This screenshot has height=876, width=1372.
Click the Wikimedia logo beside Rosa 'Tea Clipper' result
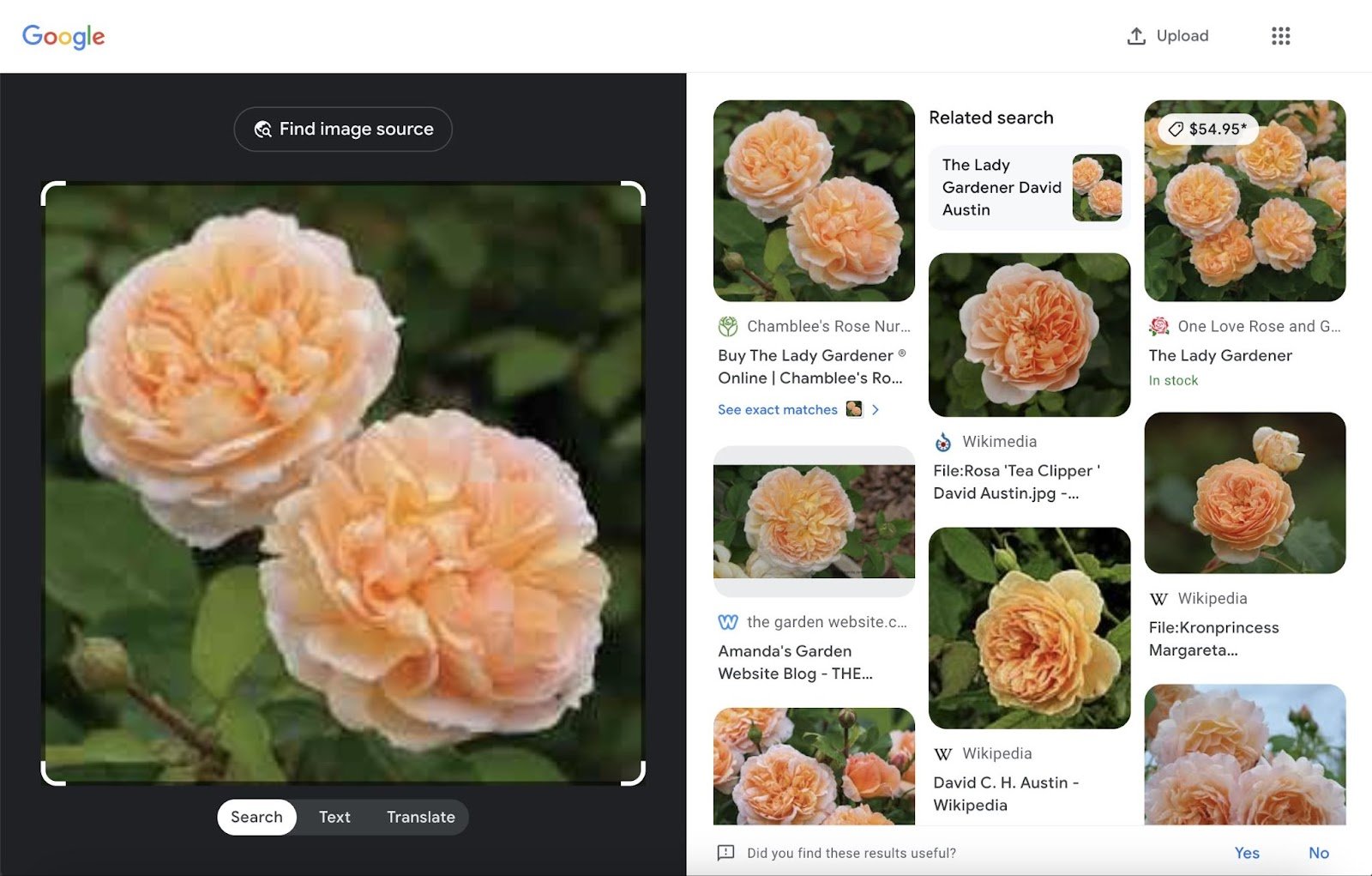[942, 441]
